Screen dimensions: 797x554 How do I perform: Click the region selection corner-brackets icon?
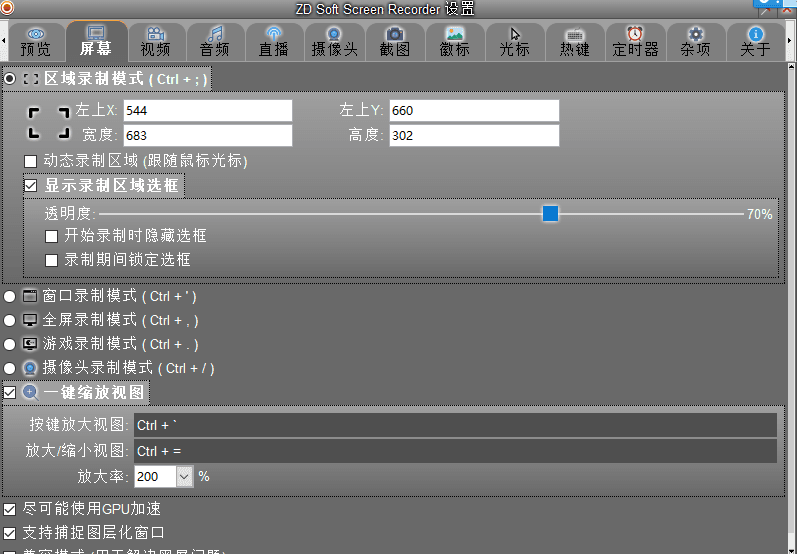tap(48, 122)
